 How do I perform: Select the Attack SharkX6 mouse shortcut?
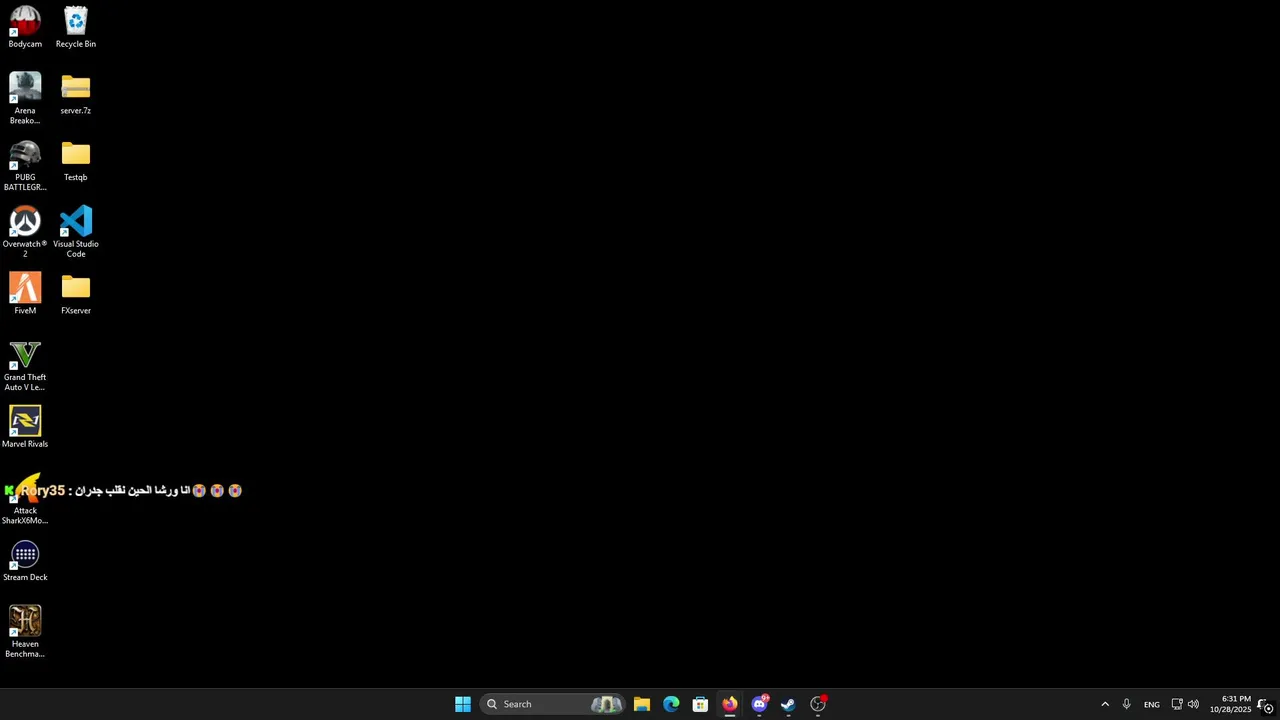coord(25,500)
